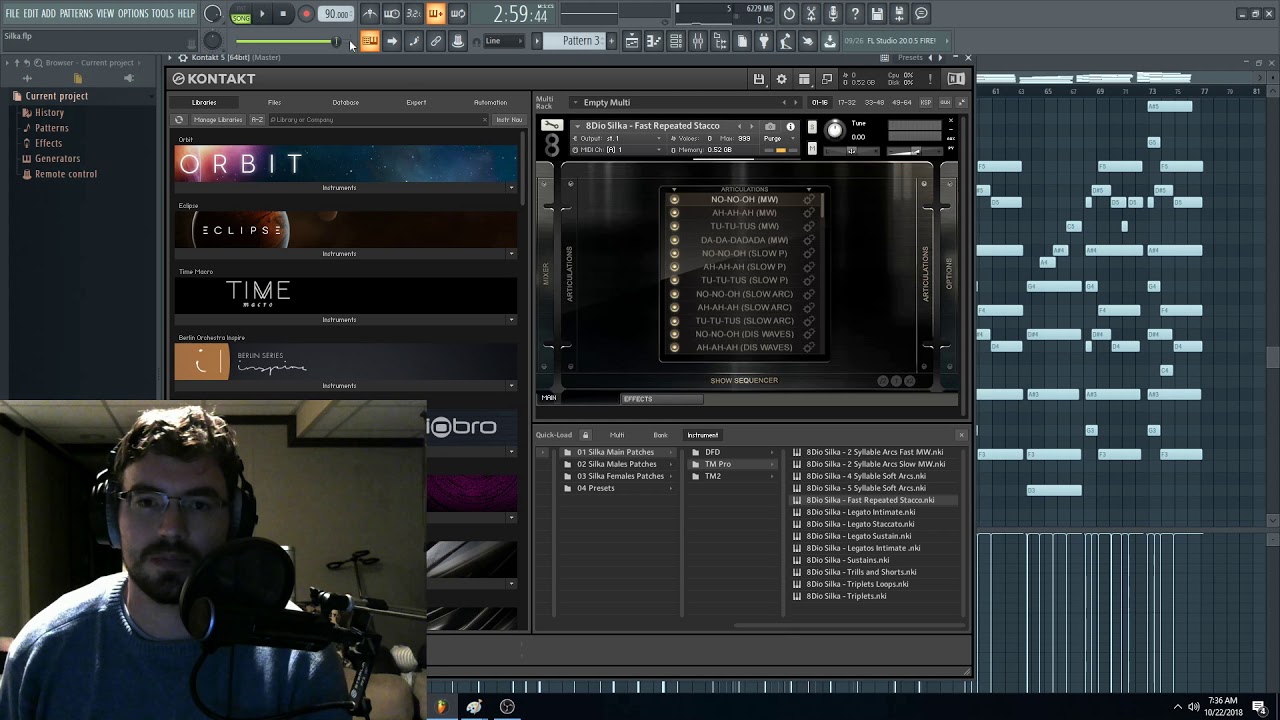Screen dimensions: 1280x720
Task: Click the instrument snapshot camera icon
Action: [x=770, y=127]
